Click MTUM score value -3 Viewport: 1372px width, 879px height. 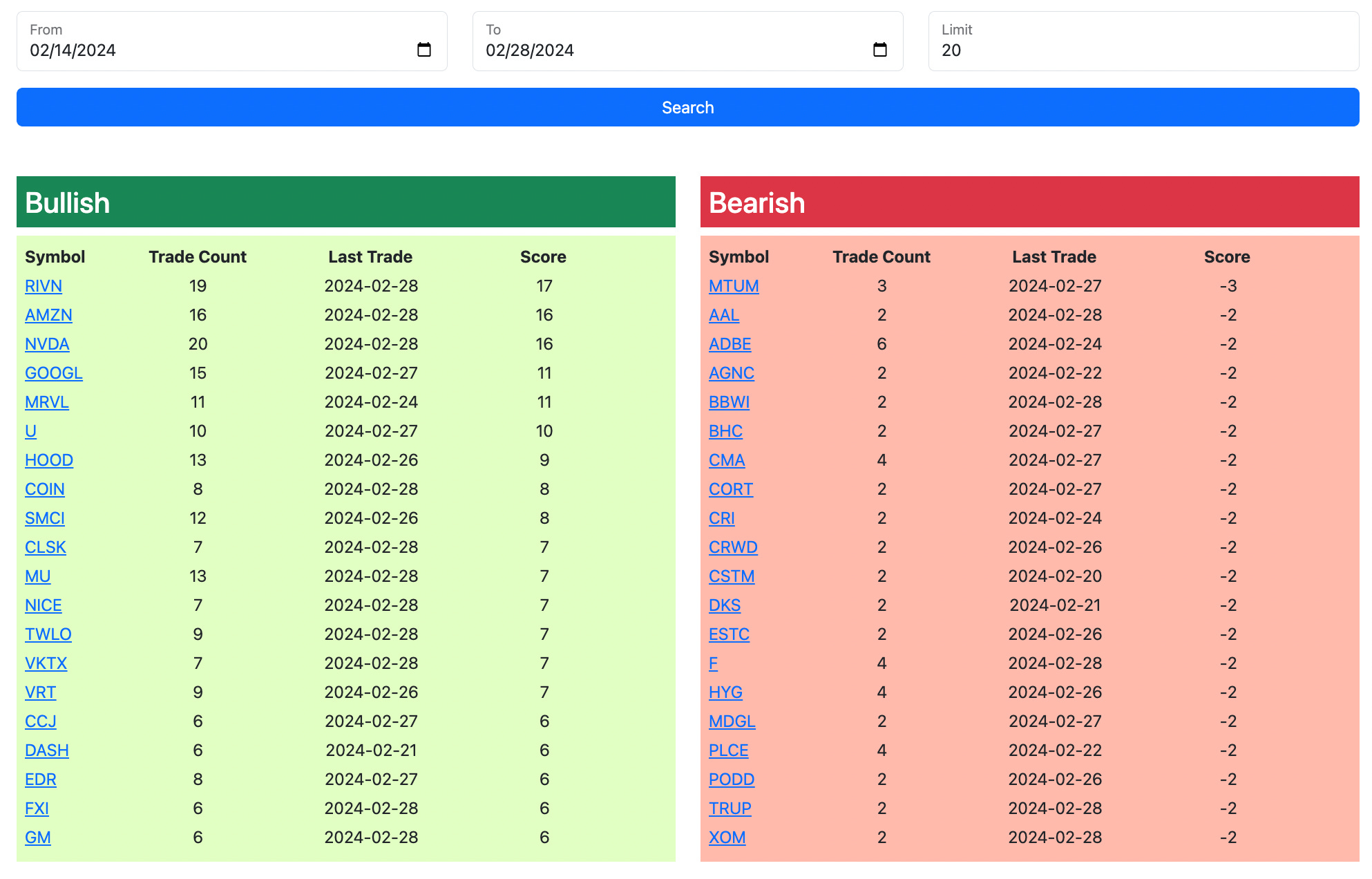(1228, 286)
